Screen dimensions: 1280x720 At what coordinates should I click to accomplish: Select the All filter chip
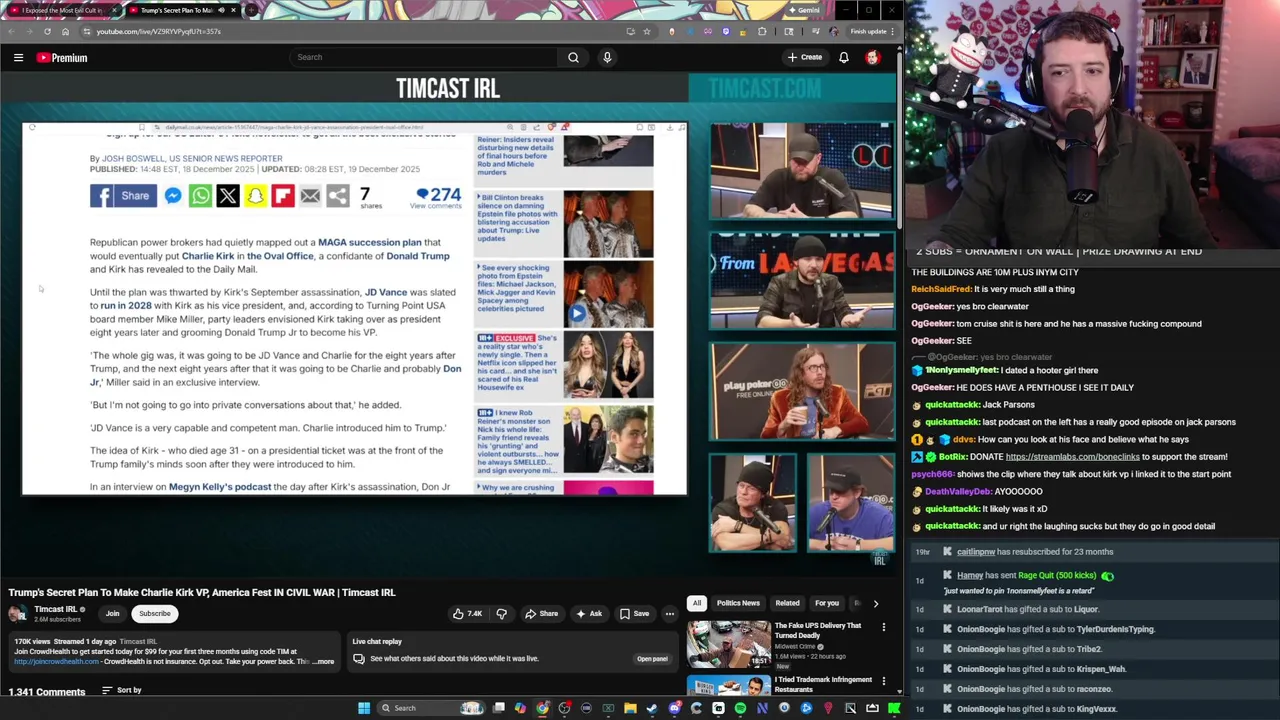(x=696, y=603)
